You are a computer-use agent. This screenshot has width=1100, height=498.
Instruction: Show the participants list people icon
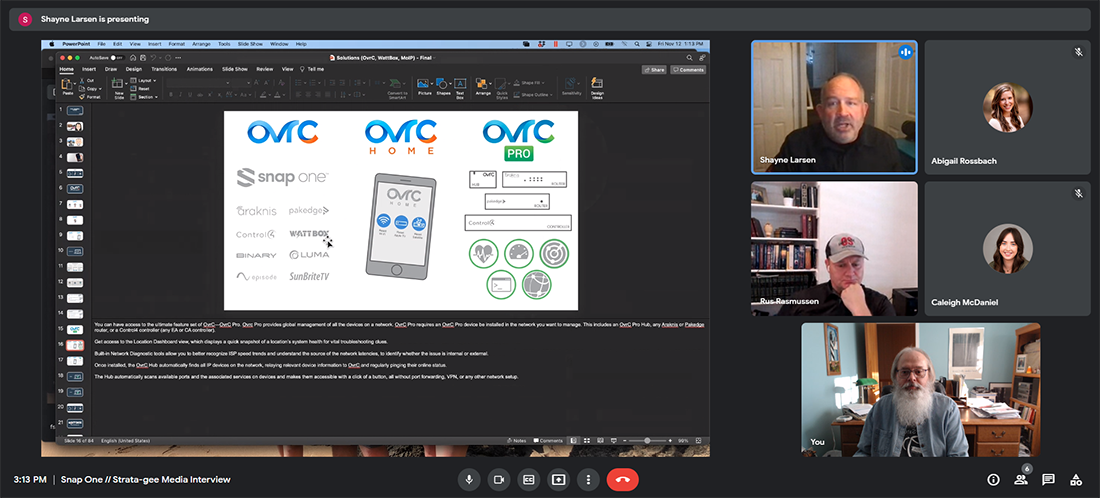click(x=1021, y=480)
